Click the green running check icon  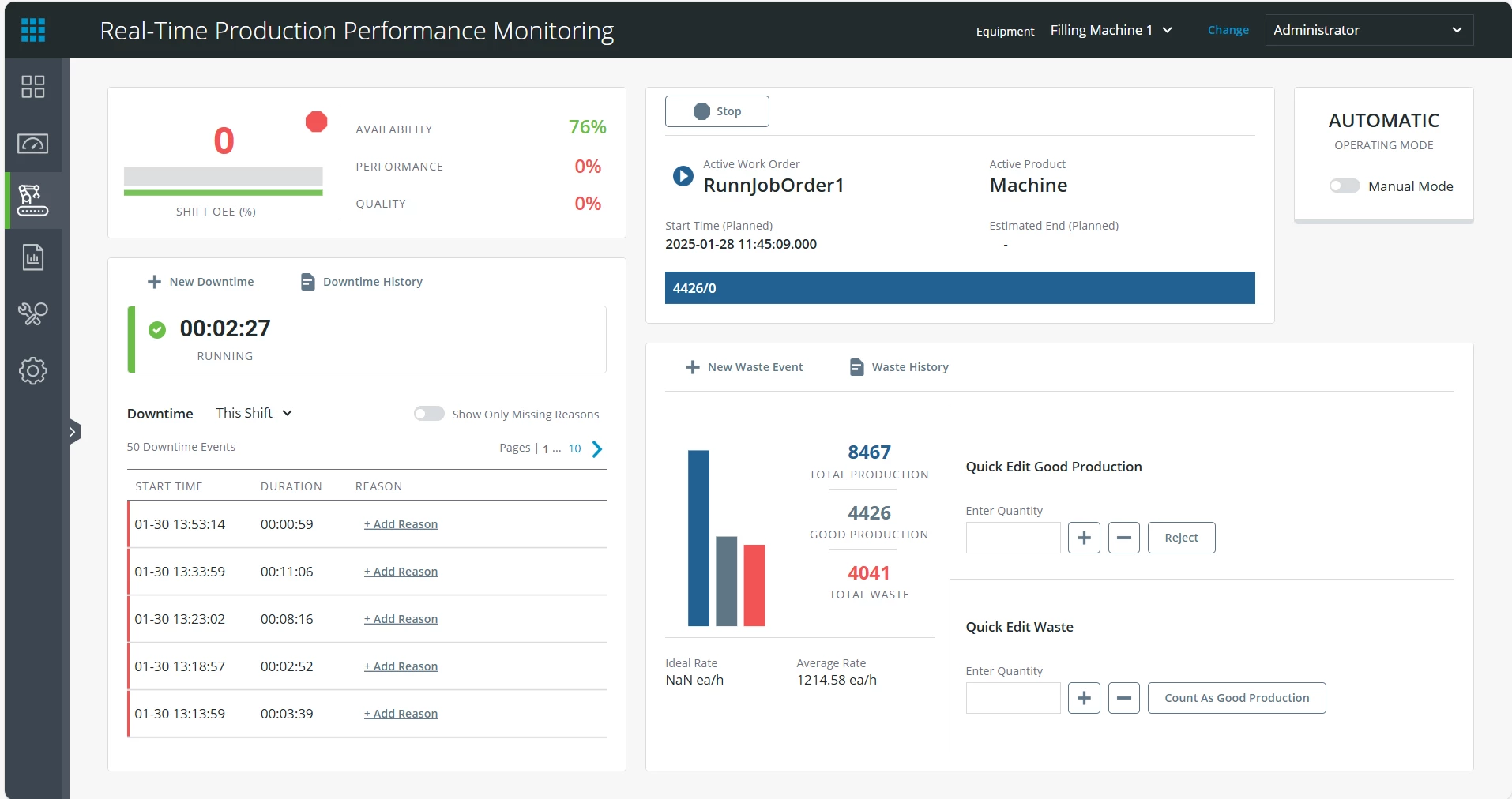[x=157, y=330]
